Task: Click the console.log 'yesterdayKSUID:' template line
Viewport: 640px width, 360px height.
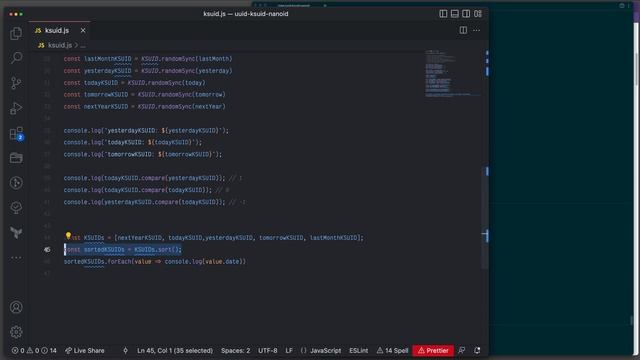Action: pyautogui.click(x=146, y=131)
